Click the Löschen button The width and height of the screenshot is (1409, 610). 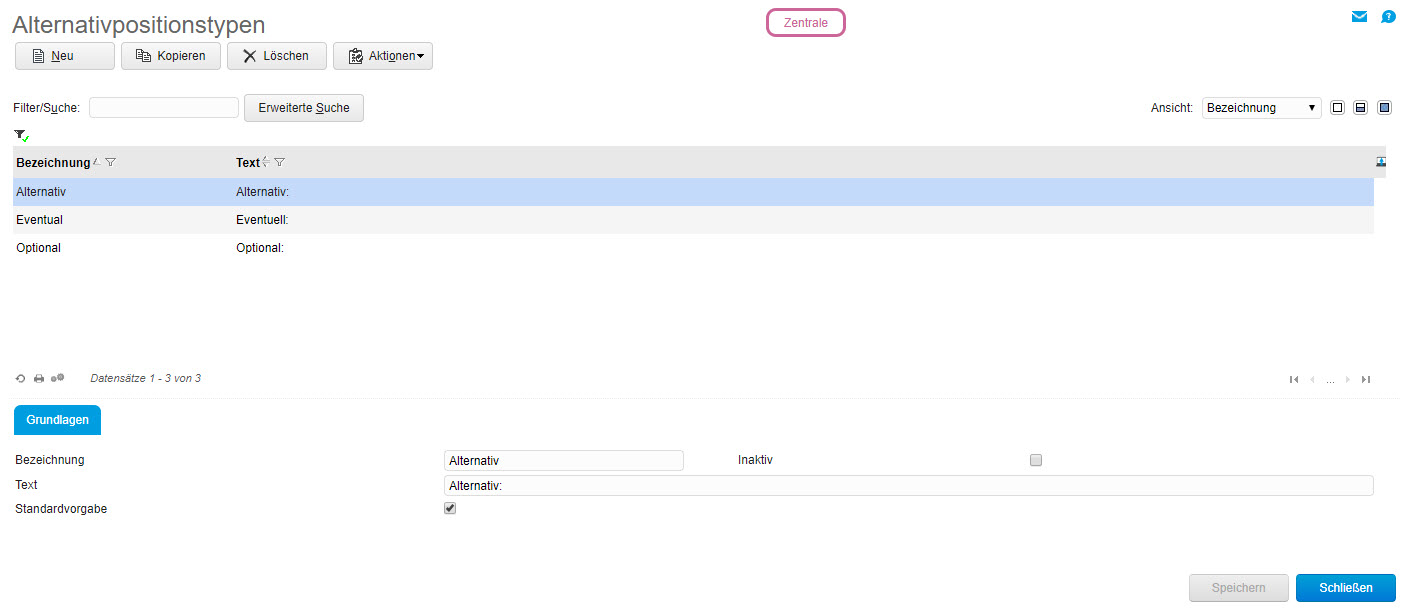[277, 56]
